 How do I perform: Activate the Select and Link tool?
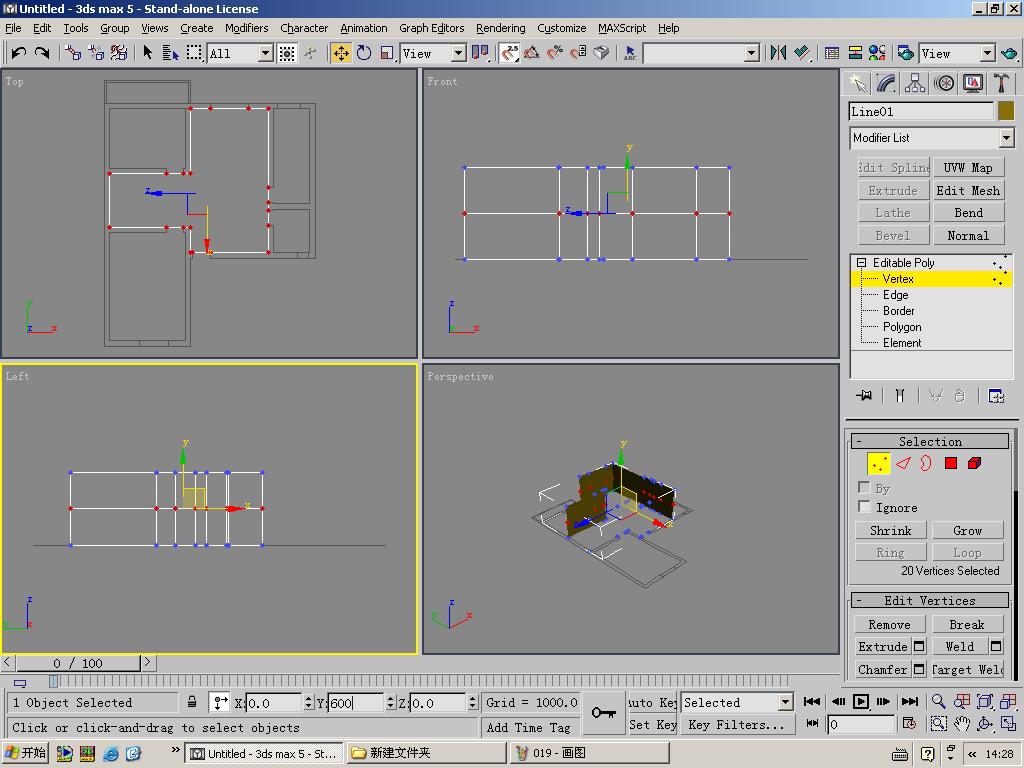click(73, 53)
